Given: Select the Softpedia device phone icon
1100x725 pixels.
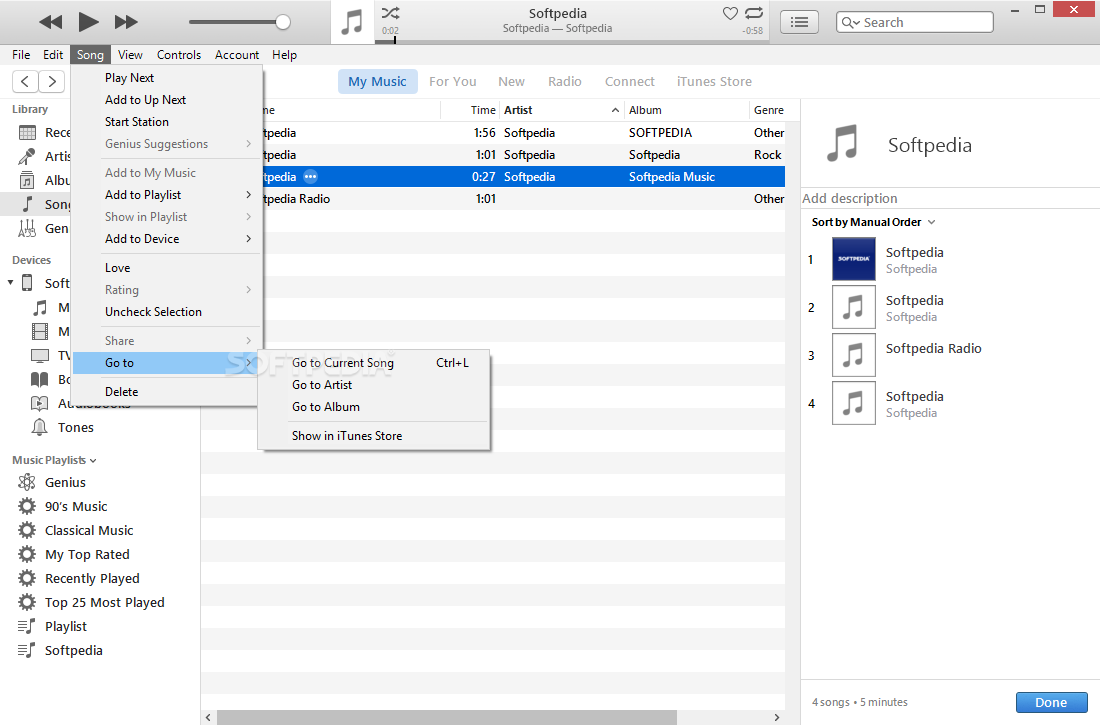Looking at the screenshot, I should point(27,283).
